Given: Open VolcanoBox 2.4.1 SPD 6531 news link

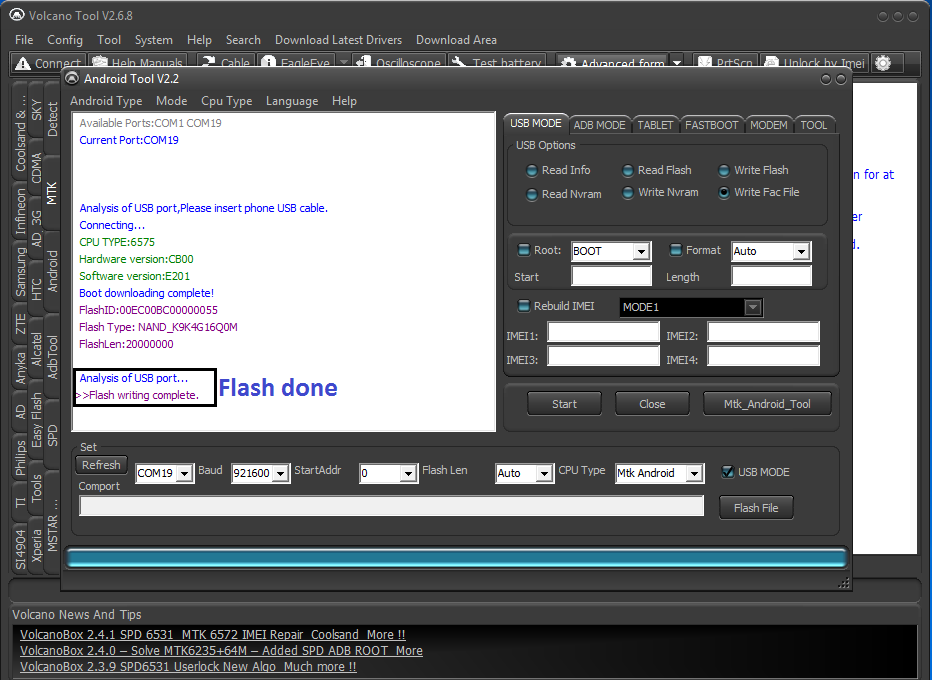Looking at the screenshot, I should [213, 635].
